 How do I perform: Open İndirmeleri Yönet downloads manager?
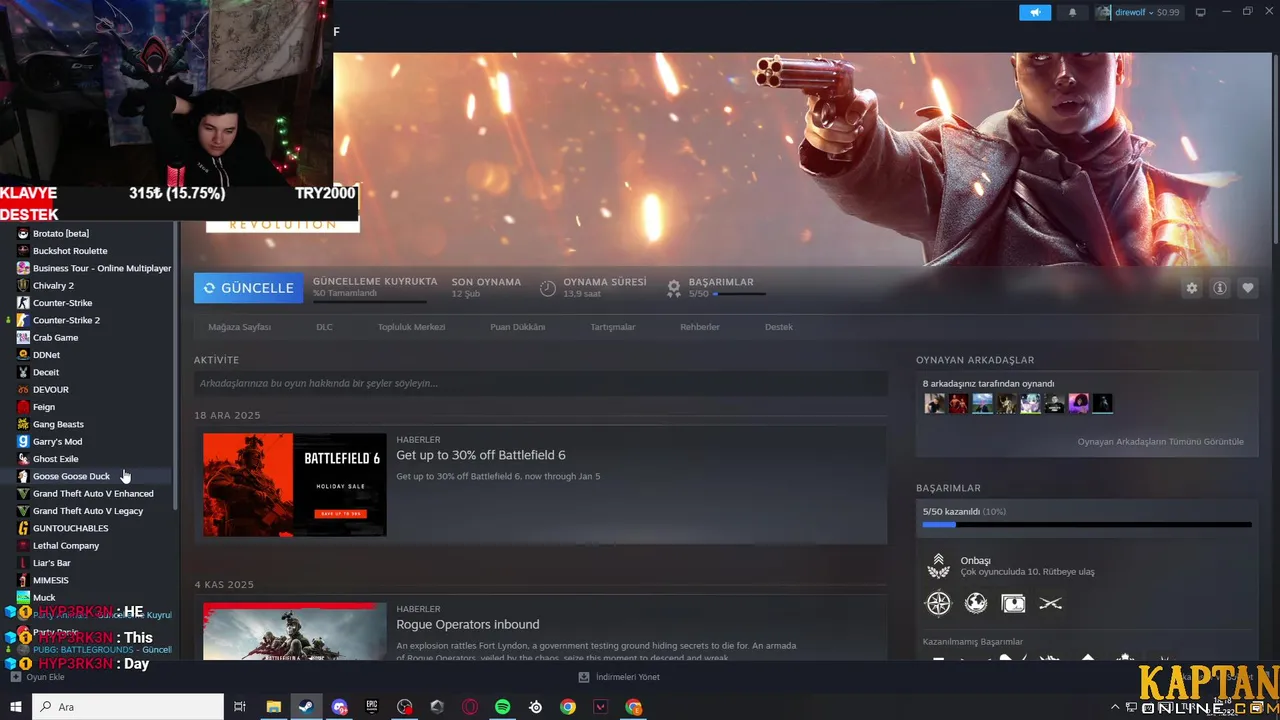(619, 677)
